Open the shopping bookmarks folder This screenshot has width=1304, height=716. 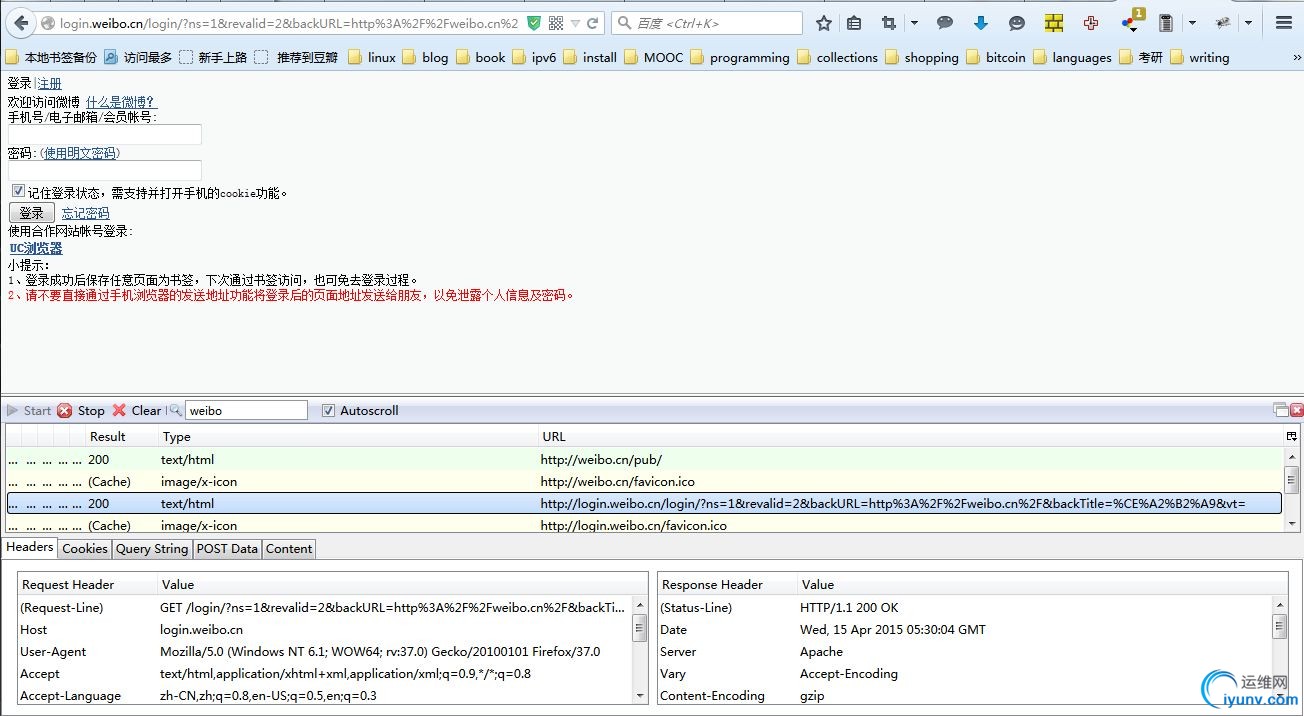pyautogui.click(x=921, y=58)
